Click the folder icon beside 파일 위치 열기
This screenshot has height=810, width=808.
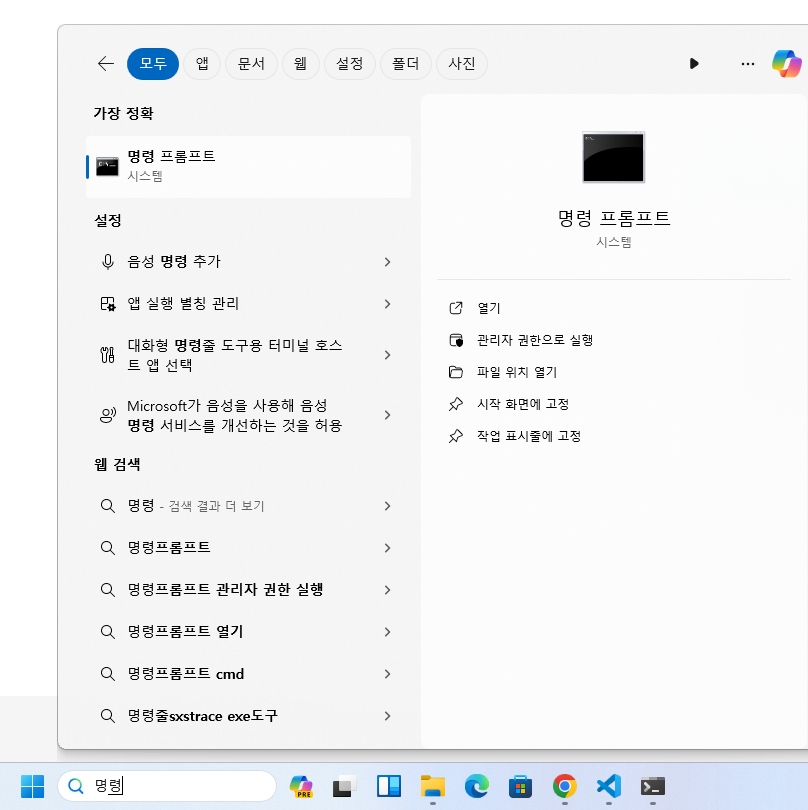pos(456,372)
